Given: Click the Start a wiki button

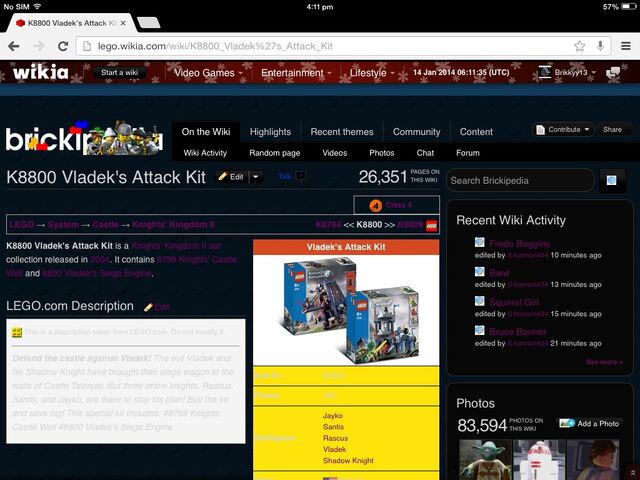Looking at the screenshot, I should tap(119, 72).
